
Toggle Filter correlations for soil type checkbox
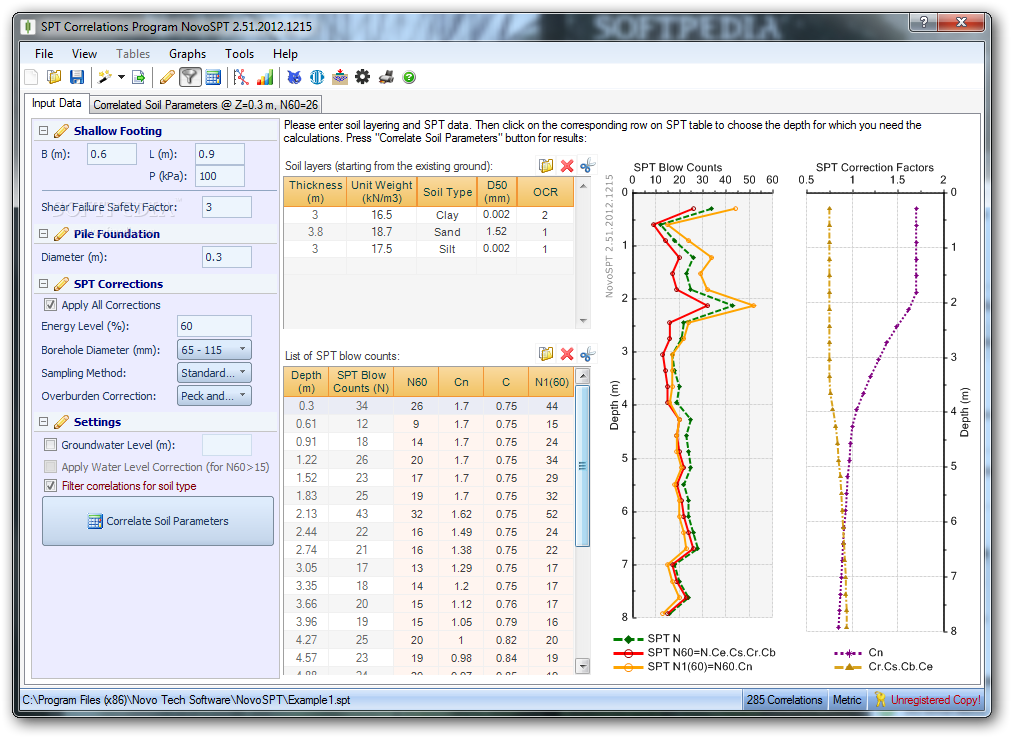pyautogui.click(x=50, y=486)
